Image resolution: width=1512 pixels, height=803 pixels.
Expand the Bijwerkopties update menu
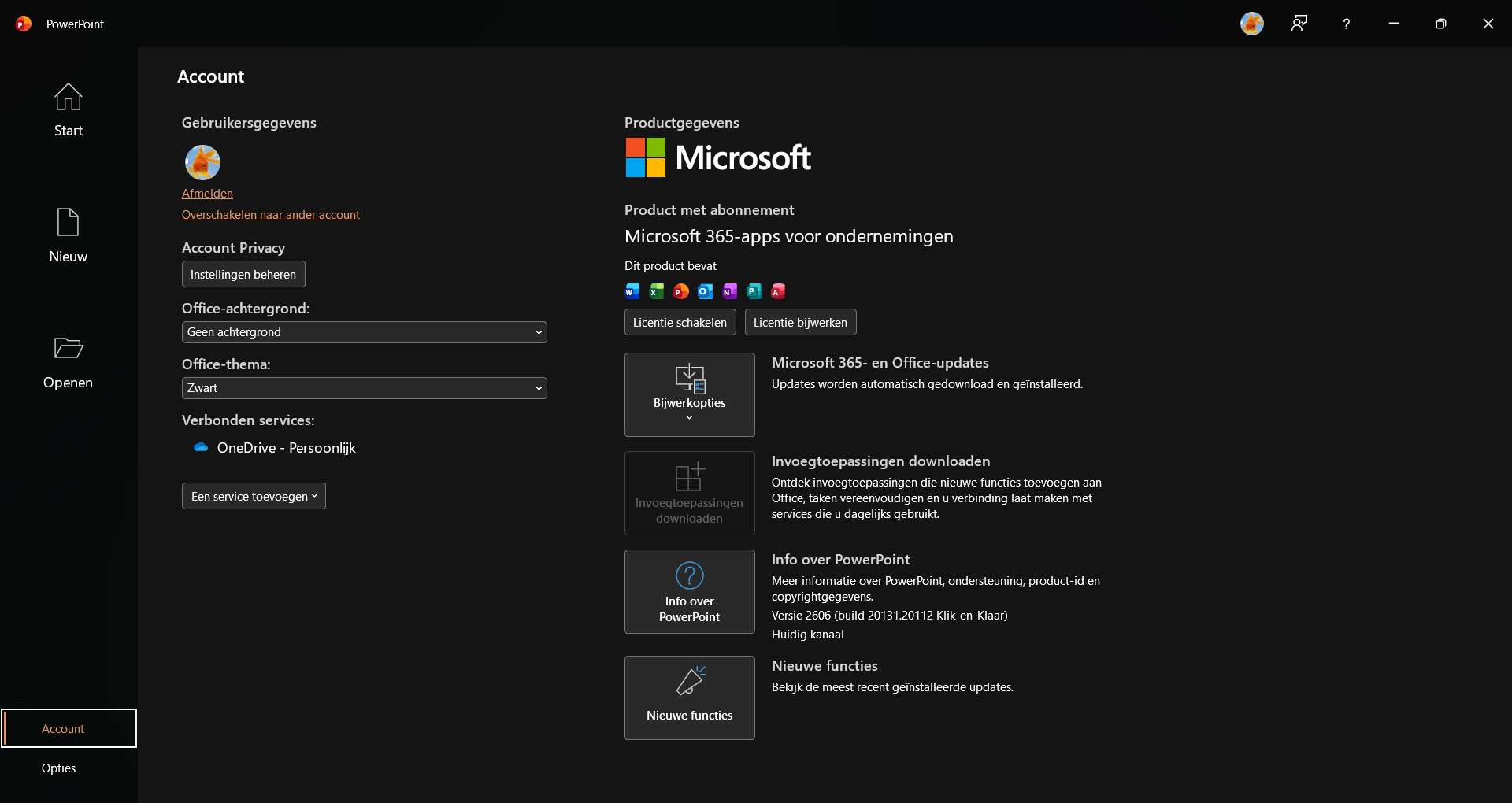690,394
